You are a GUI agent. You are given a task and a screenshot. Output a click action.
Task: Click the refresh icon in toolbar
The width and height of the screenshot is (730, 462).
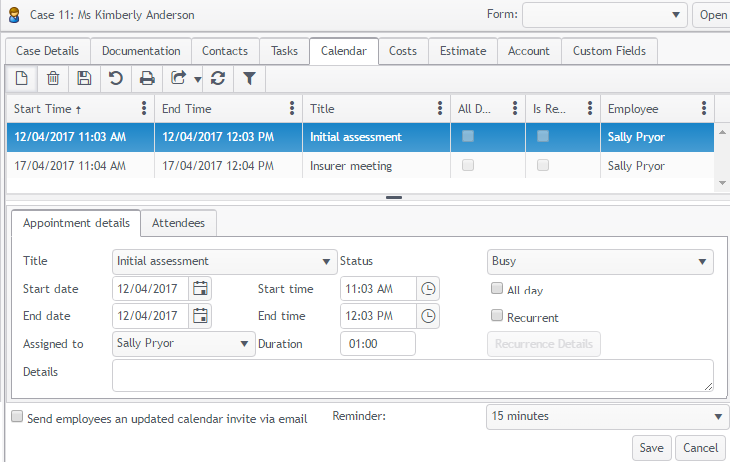click(x=219, y=78)
